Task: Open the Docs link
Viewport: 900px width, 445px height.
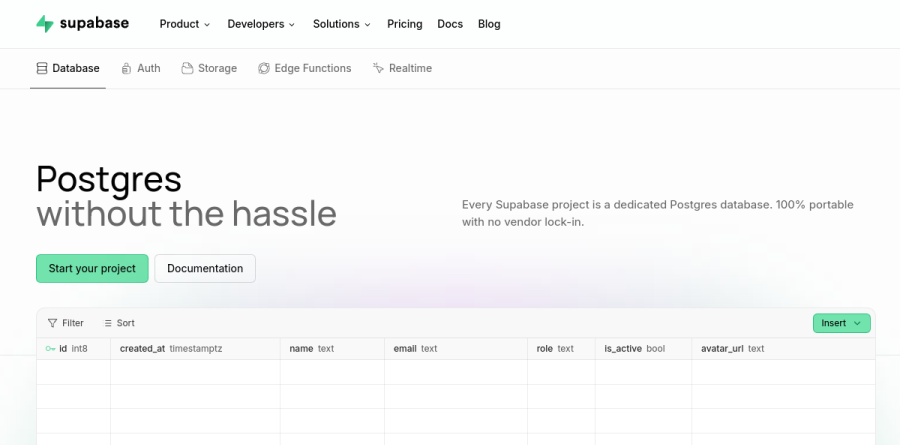Action: pos(450,24)
